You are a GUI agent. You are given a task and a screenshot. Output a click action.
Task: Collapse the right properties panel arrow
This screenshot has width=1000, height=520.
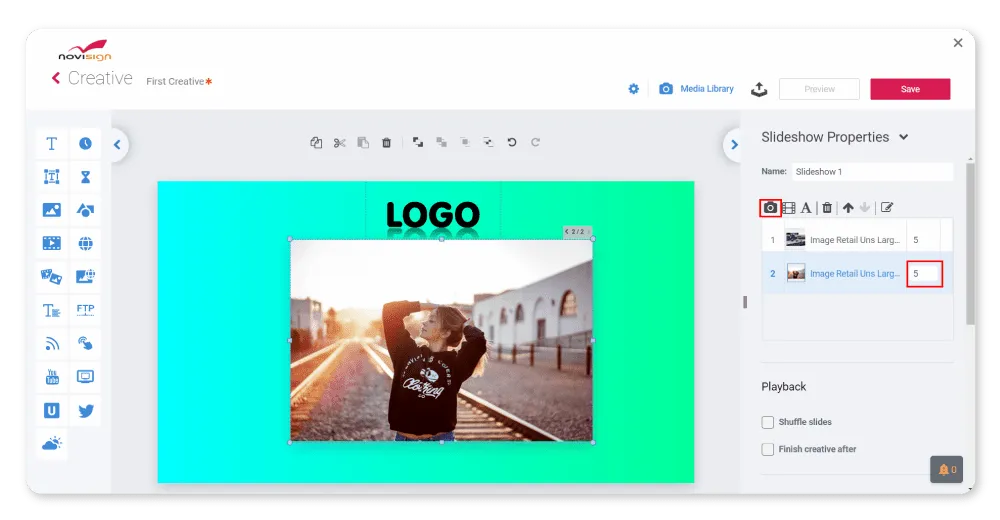[x=734, y=145]
